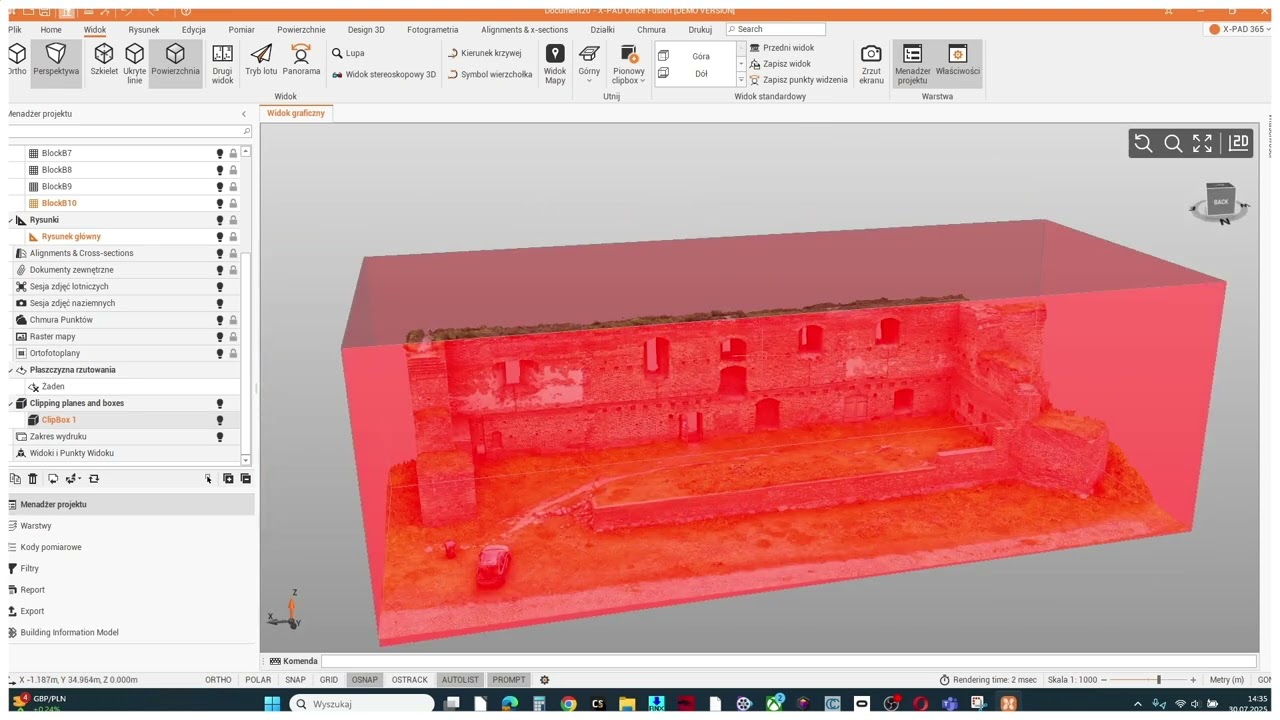Open the Fotogrametria ribbon tab
The image size is (1280, 720).
click(433, 30)
